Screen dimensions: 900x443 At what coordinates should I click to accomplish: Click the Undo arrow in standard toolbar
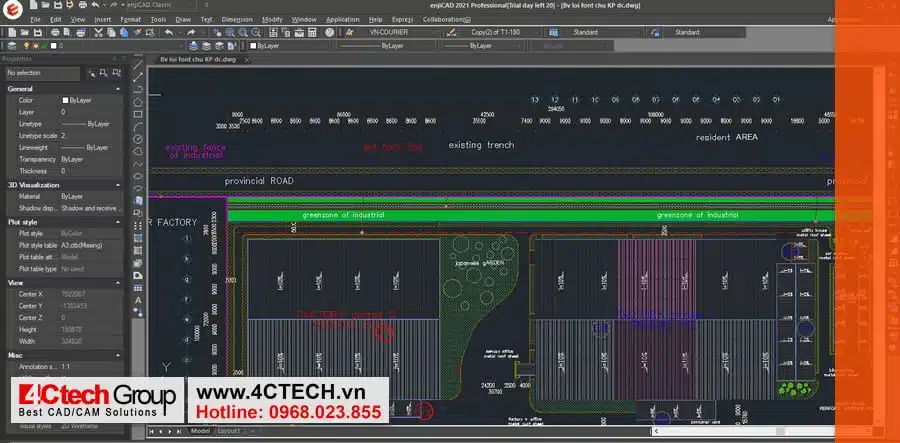coord(169,33)
